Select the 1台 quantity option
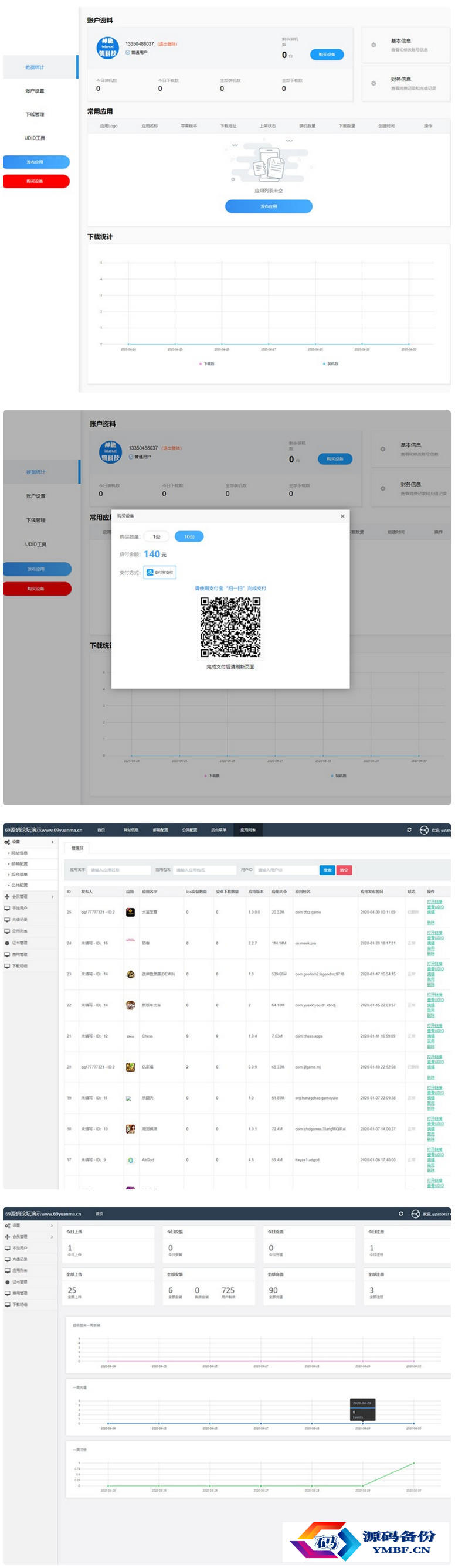This screenshot has height=1568, width=455. [x=157, y=536]
